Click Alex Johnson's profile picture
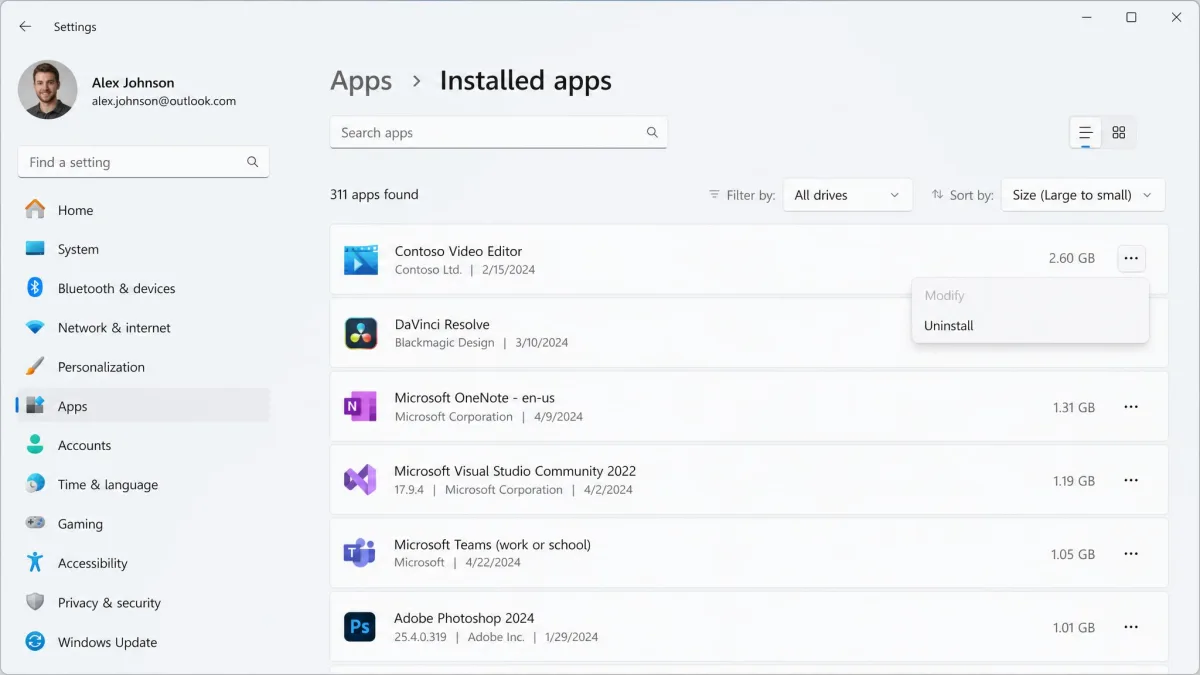Viewport: 1200px width, 675px height. (x=47, y=90)
